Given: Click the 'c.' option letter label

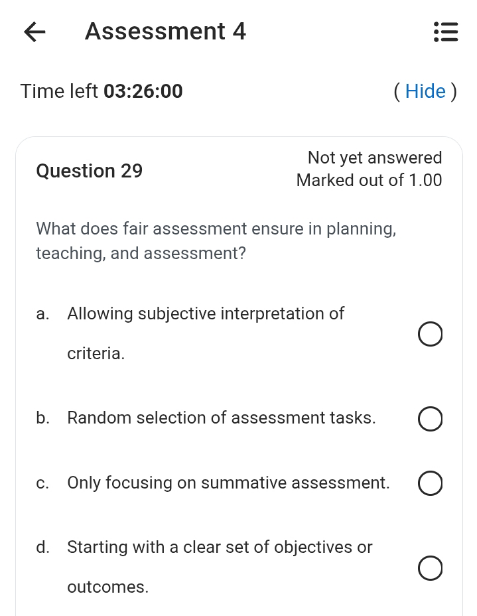Looking at the screenshot, I should (42, 483).
